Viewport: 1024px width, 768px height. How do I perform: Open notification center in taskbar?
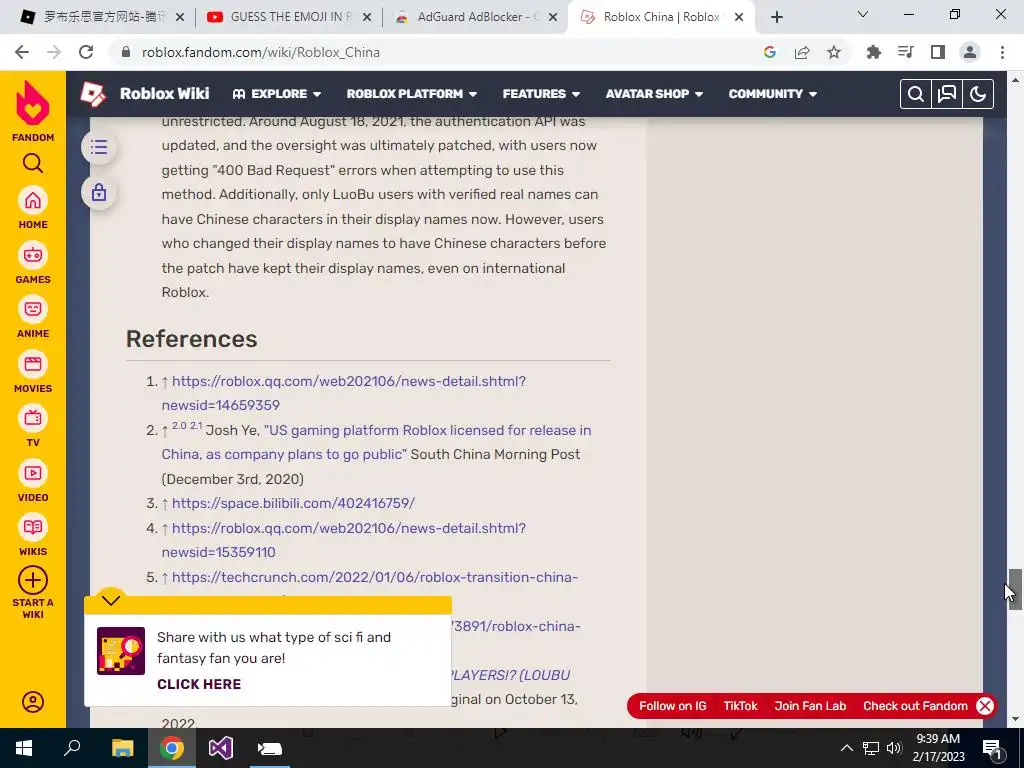(993, 749)
